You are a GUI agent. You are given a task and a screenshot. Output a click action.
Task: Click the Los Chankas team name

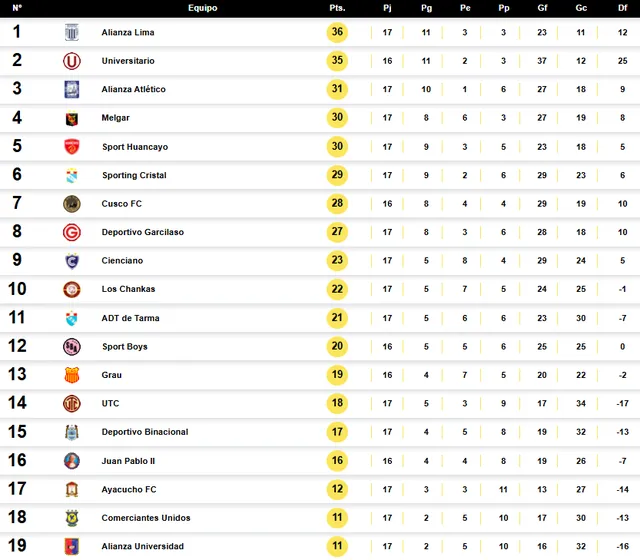coord(128,289)
